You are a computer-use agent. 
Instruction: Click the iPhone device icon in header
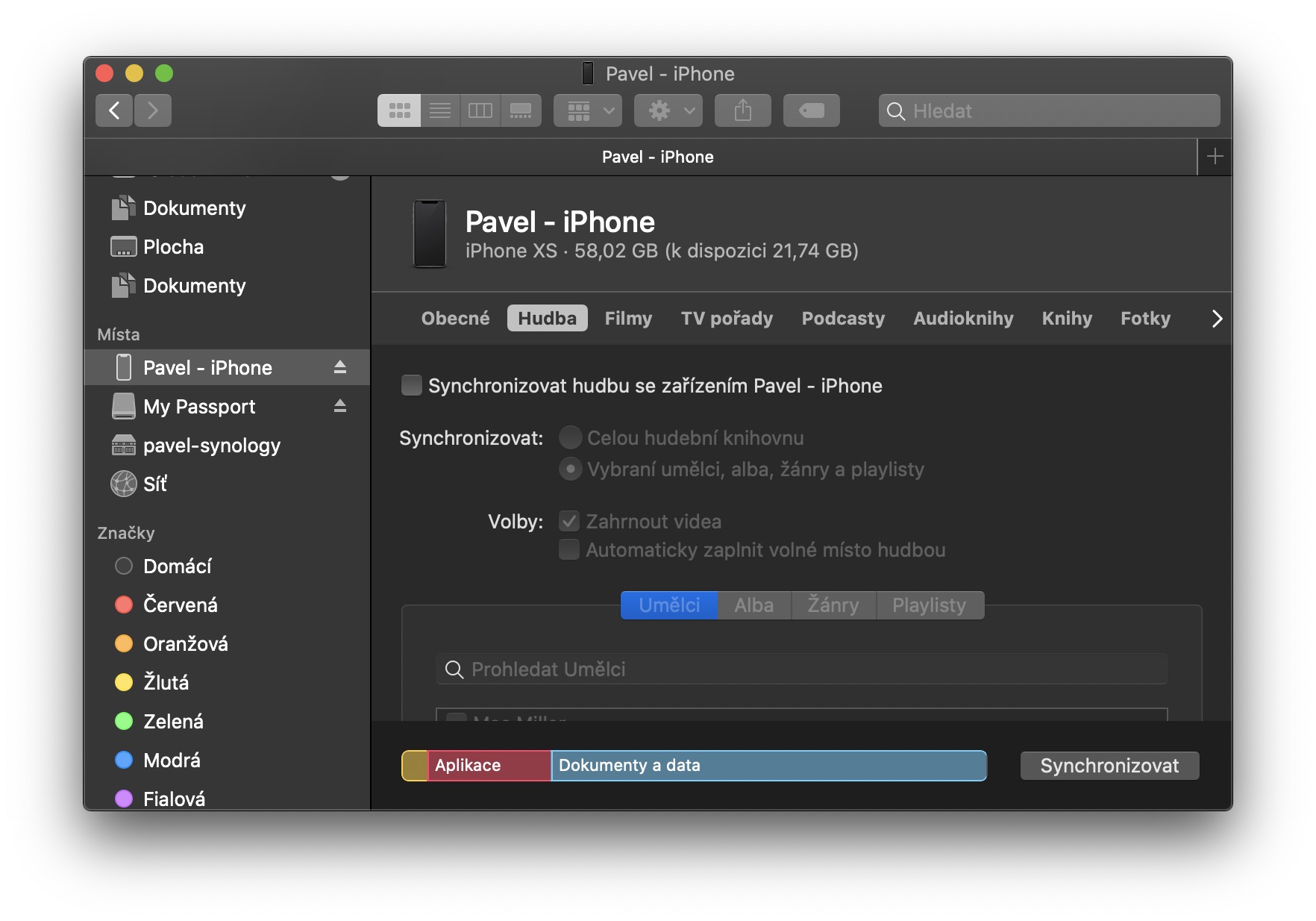coord(430,234)
